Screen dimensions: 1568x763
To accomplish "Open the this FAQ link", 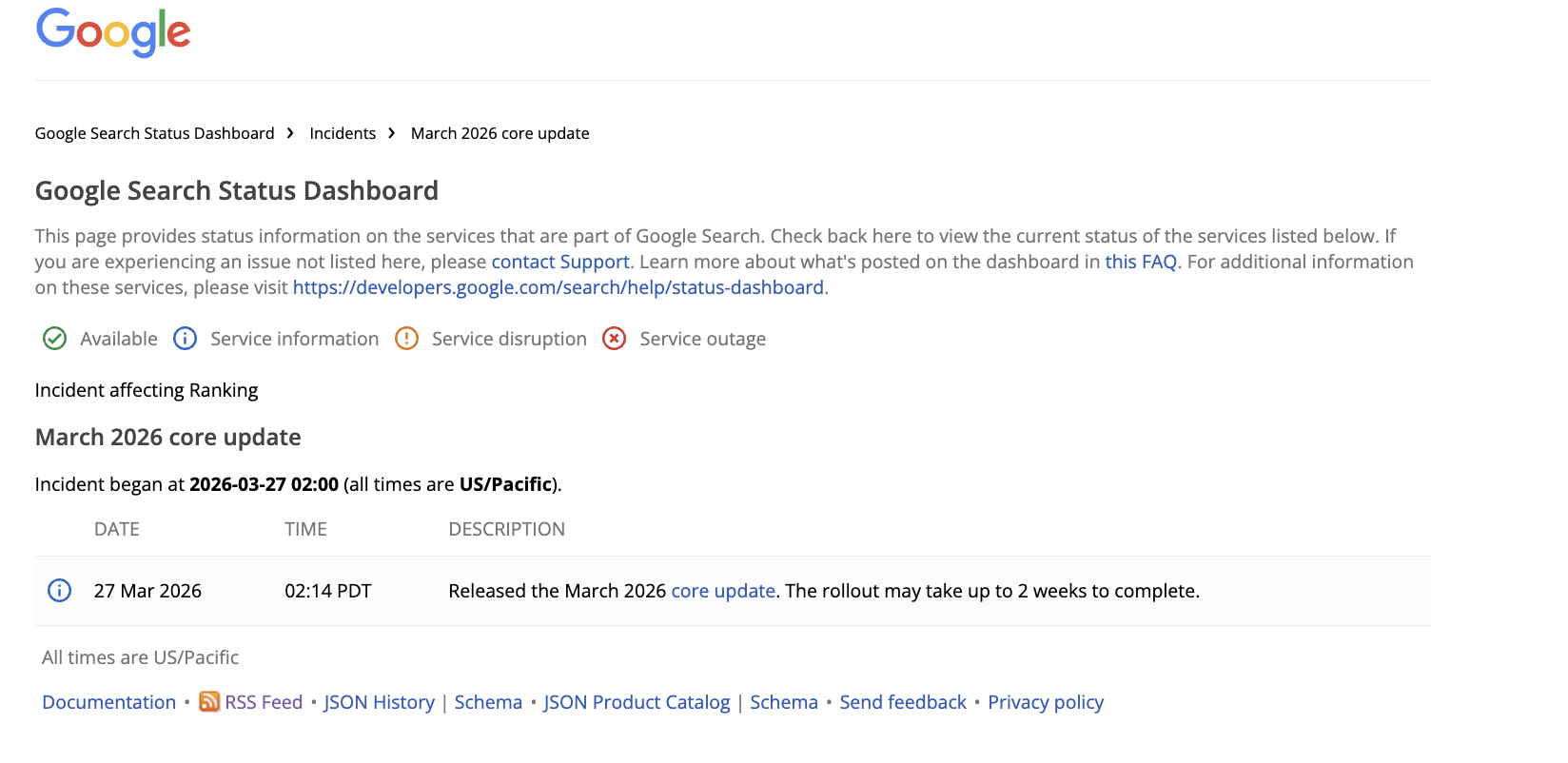I will [x=1141, y=262].
